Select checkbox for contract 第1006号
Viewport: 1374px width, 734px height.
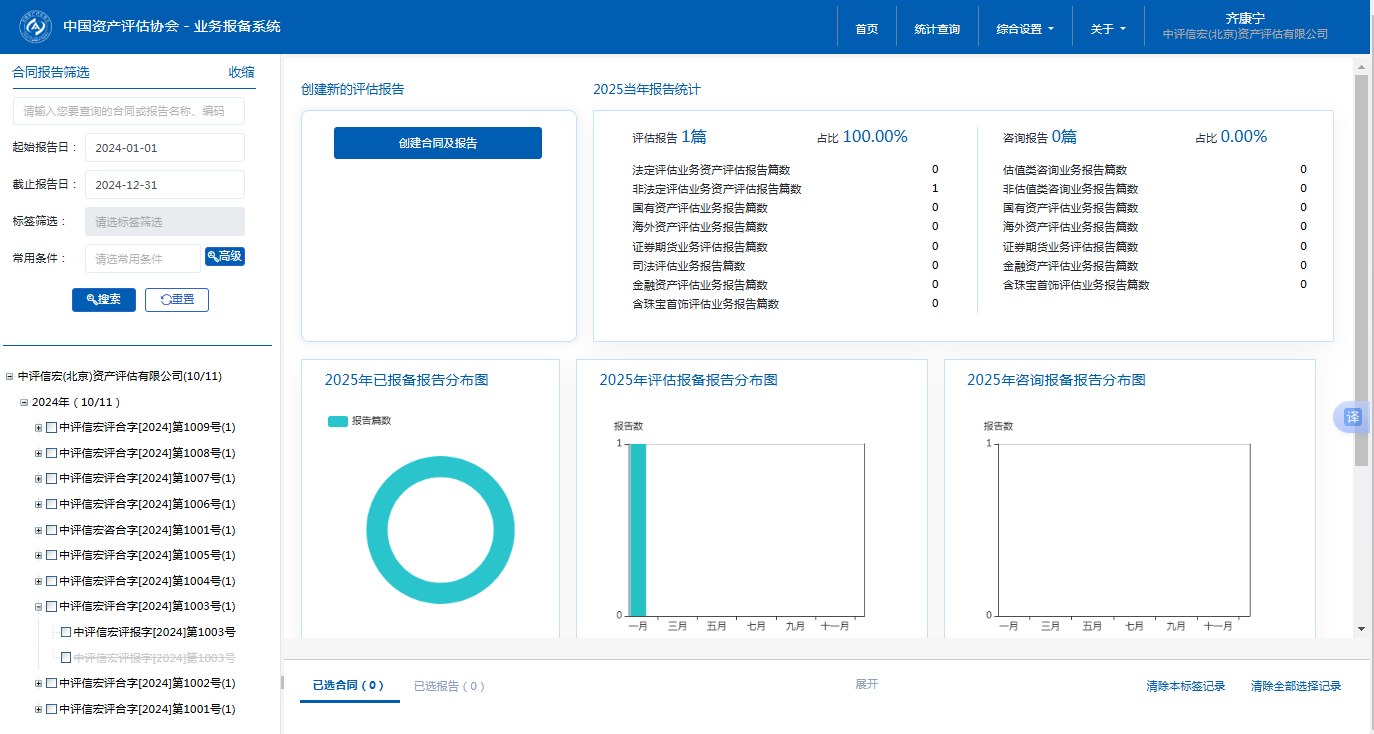[x=52, y=505]
